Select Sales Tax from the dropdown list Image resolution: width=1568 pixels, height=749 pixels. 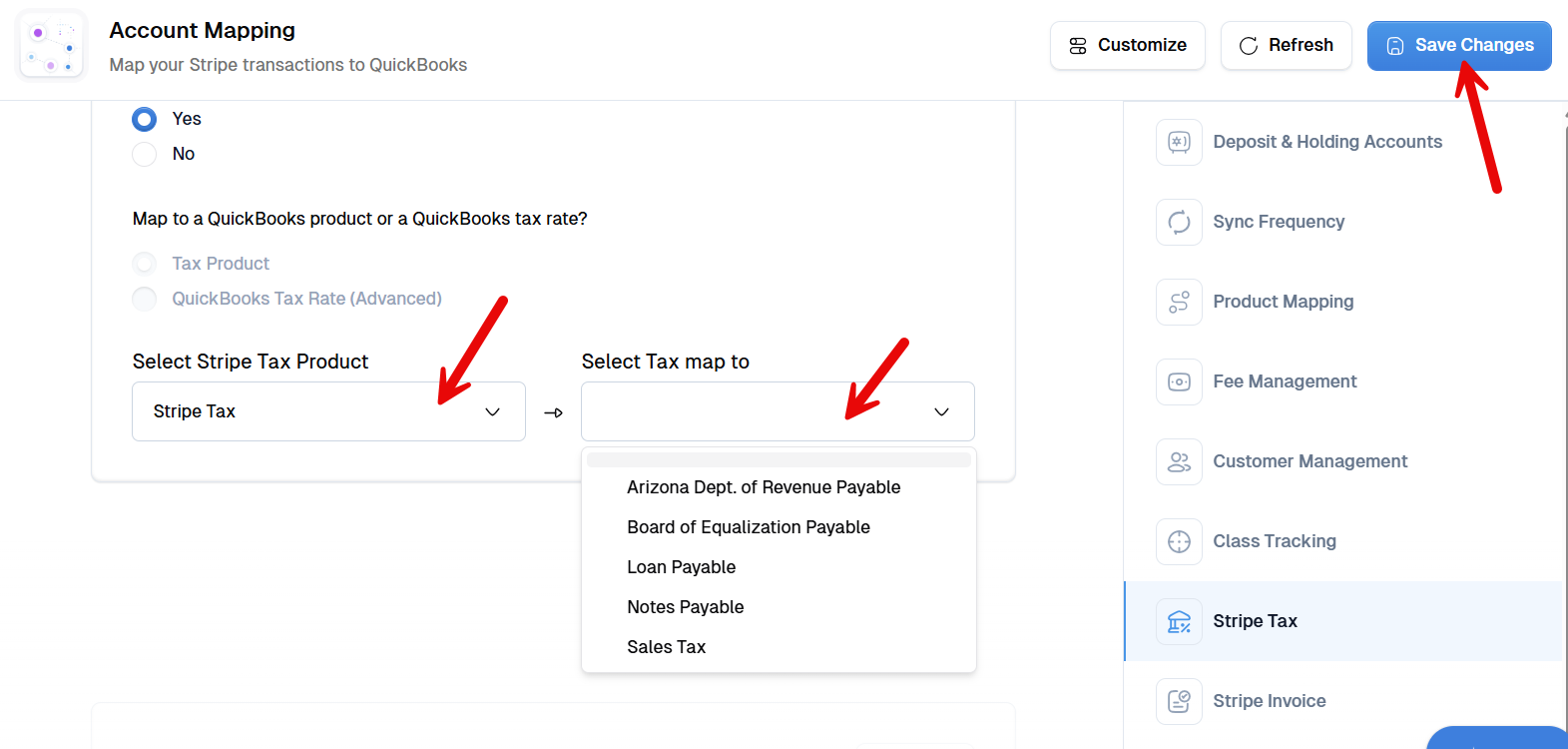point(666,647)
